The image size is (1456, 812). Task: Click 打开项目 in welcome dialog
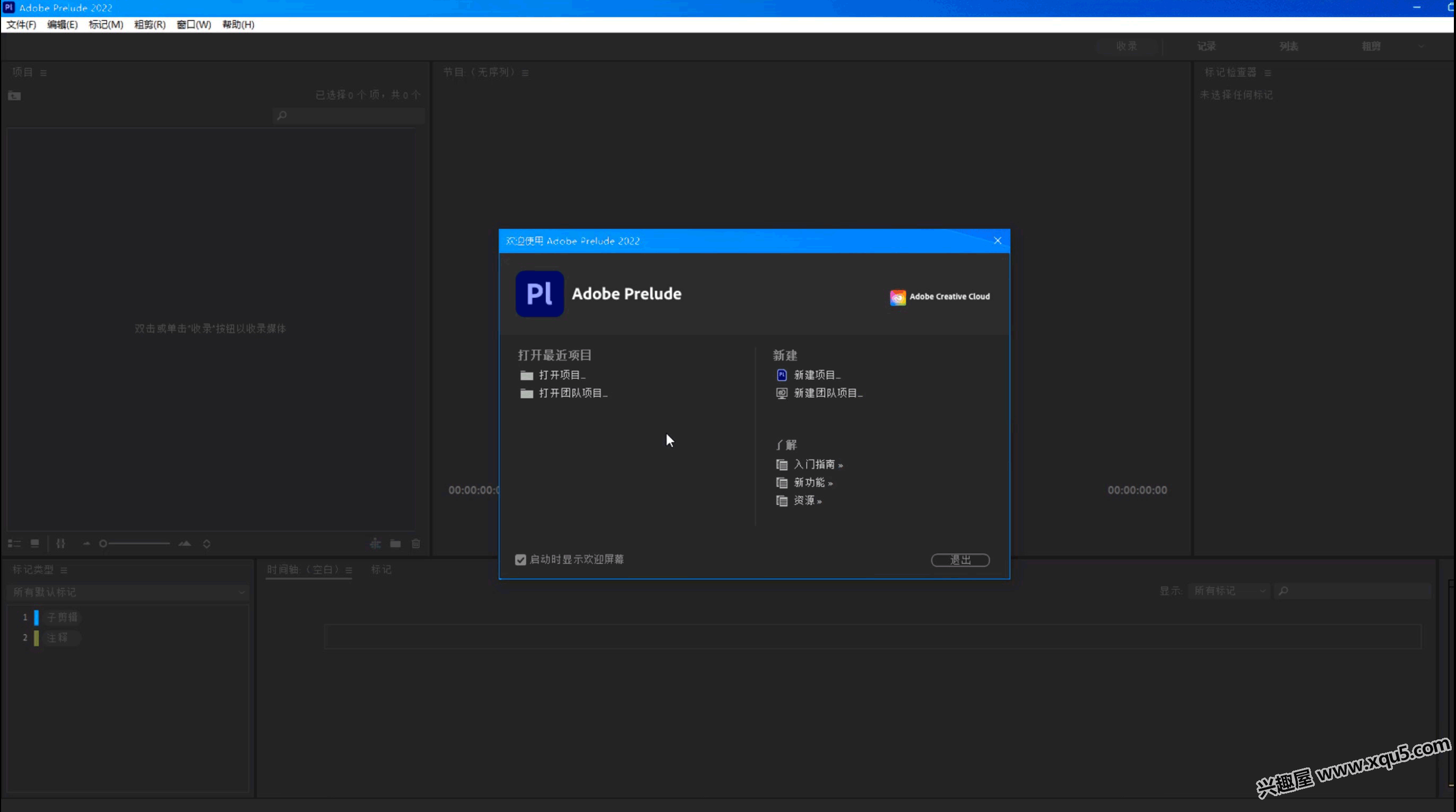coord(562,375)
